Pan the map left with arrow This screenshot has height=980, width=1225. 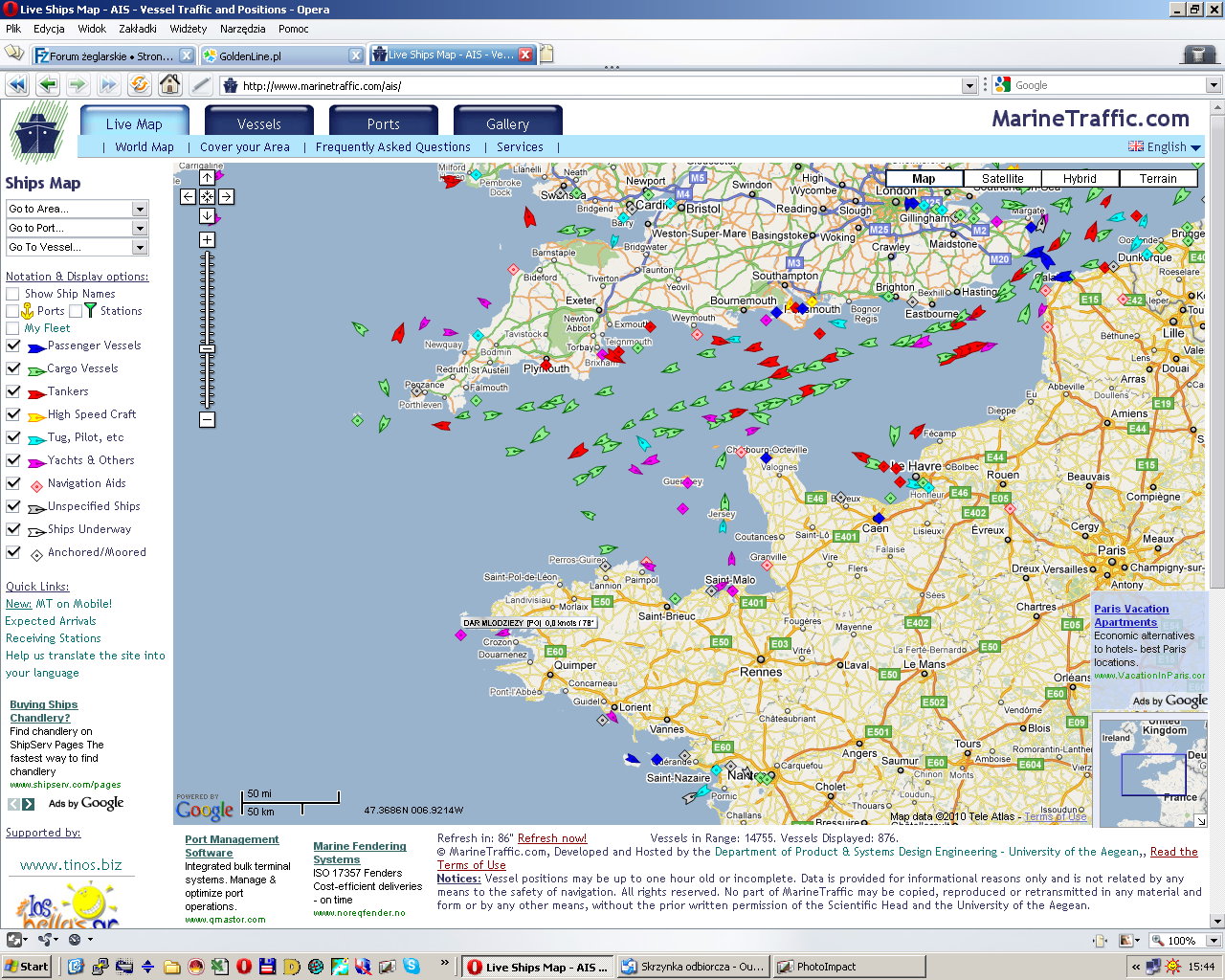pyautogui.click(x=188, y=196)
